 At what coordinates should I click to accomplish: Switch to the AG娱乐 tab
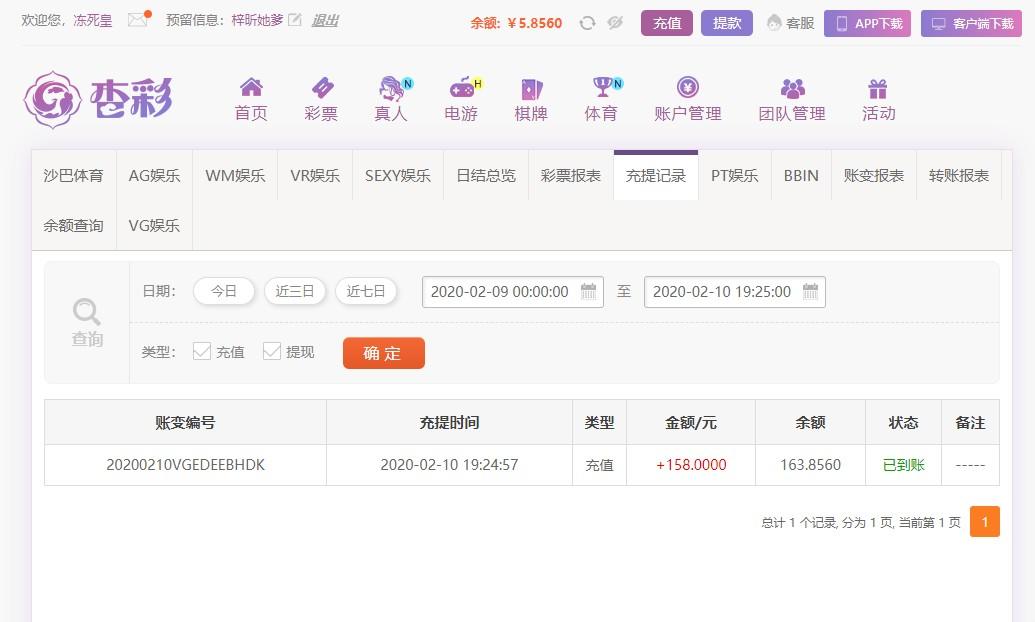(154, 174)
